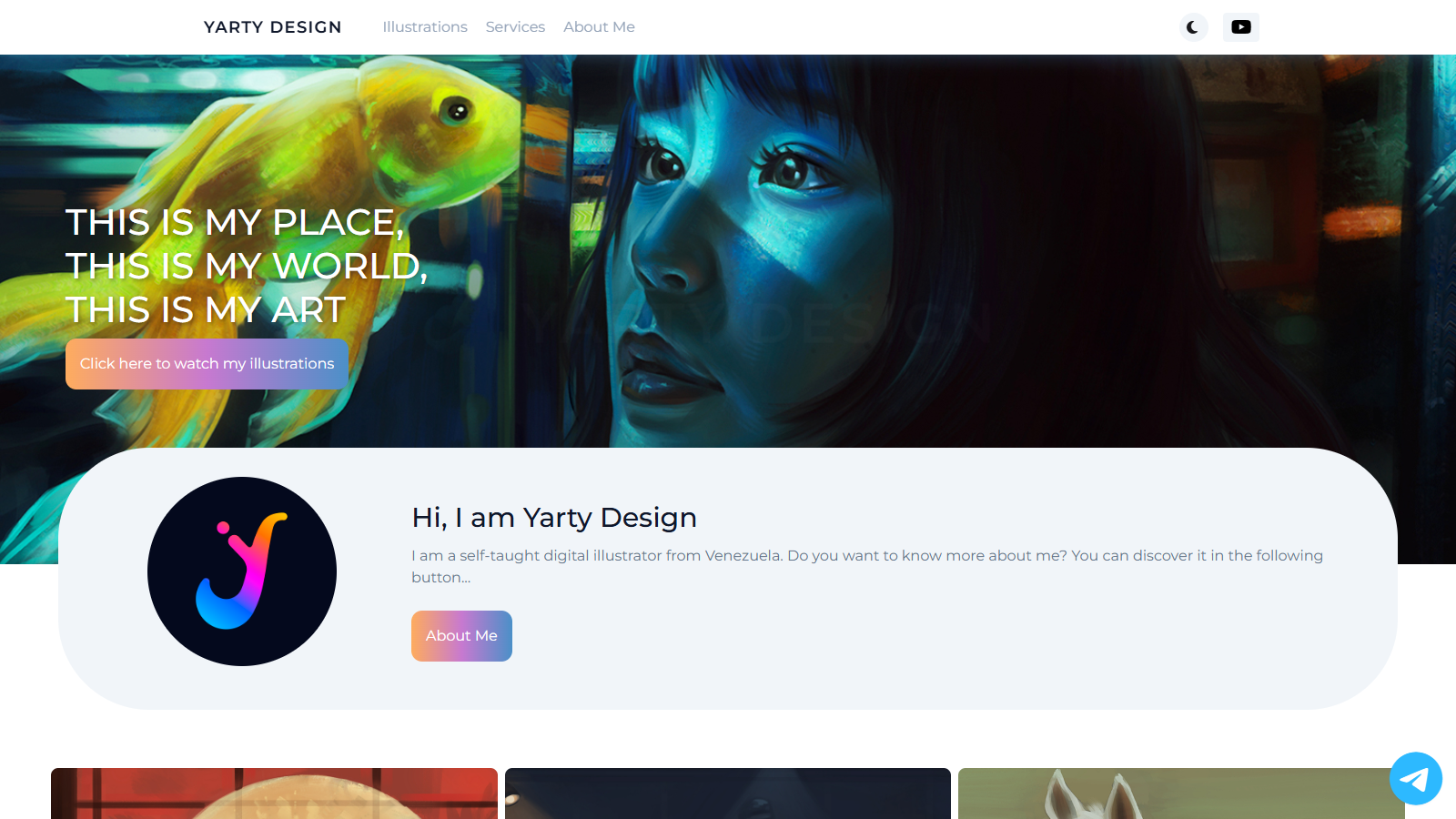Open the Illustrations nav item

click(x=425, y=27)
